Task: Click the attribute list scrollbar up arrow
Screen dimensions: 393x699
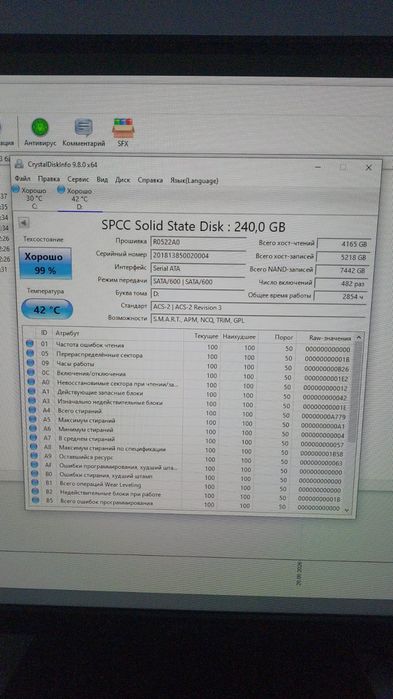Action: point(359,338)
